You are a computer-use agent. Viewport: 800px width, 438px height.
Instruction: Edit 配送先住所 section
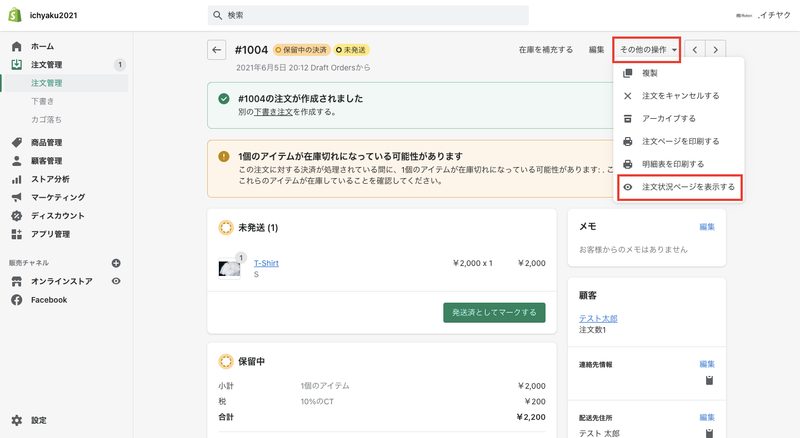click(707, 417)
